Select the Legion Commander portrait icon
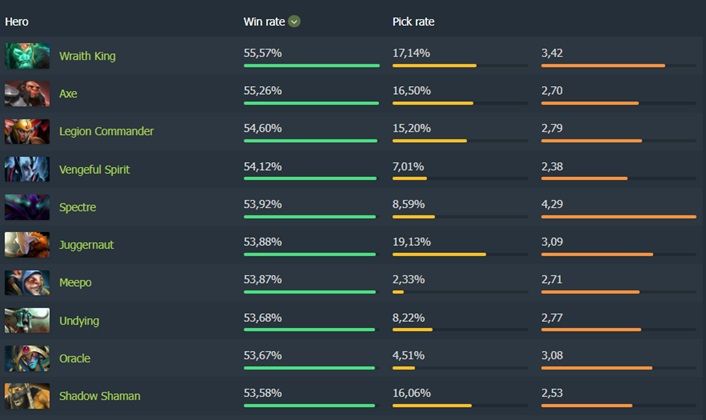 pos(27,132)
